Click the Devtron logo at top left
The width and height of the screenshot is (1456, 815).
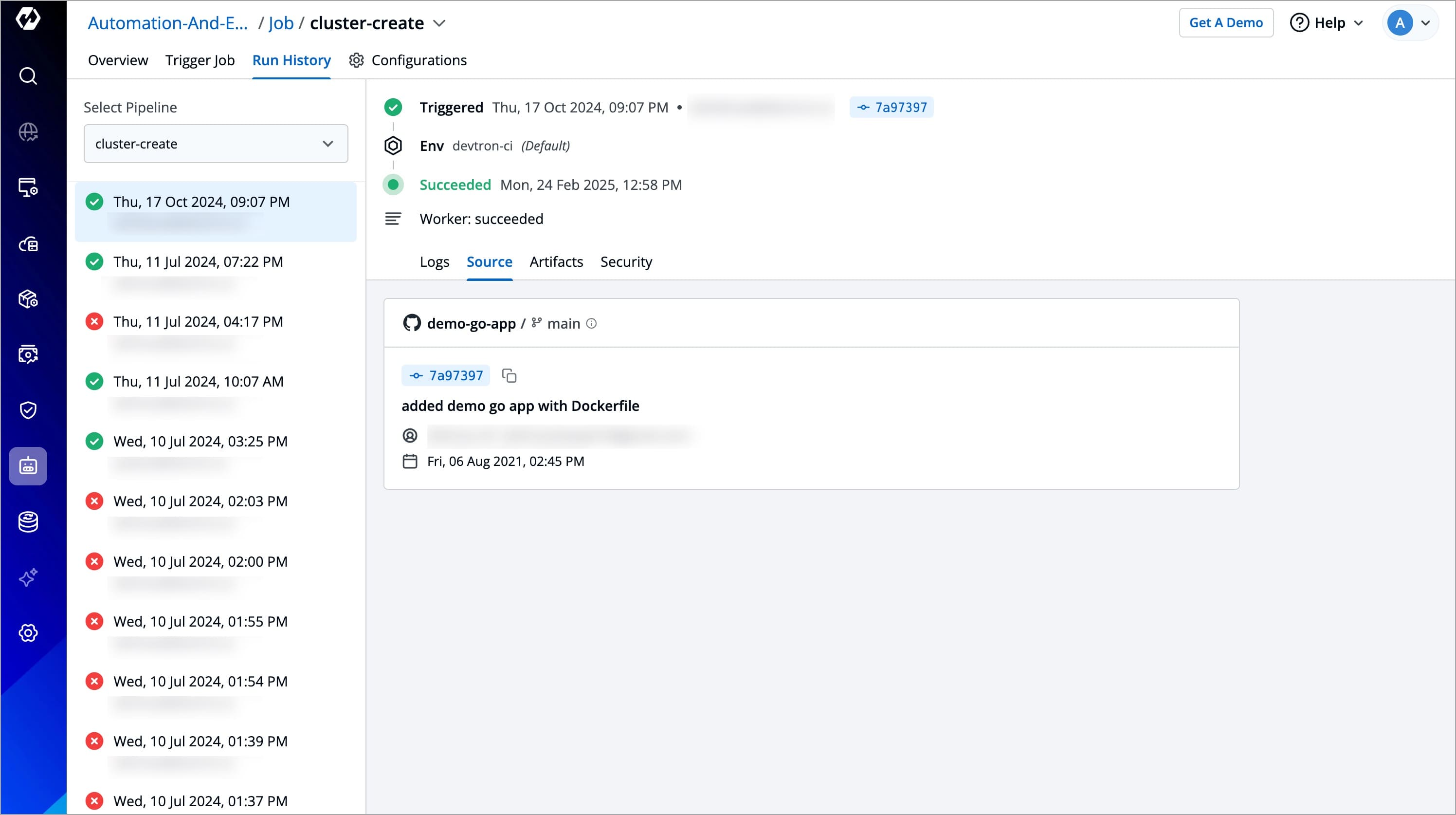click(28, 19)
